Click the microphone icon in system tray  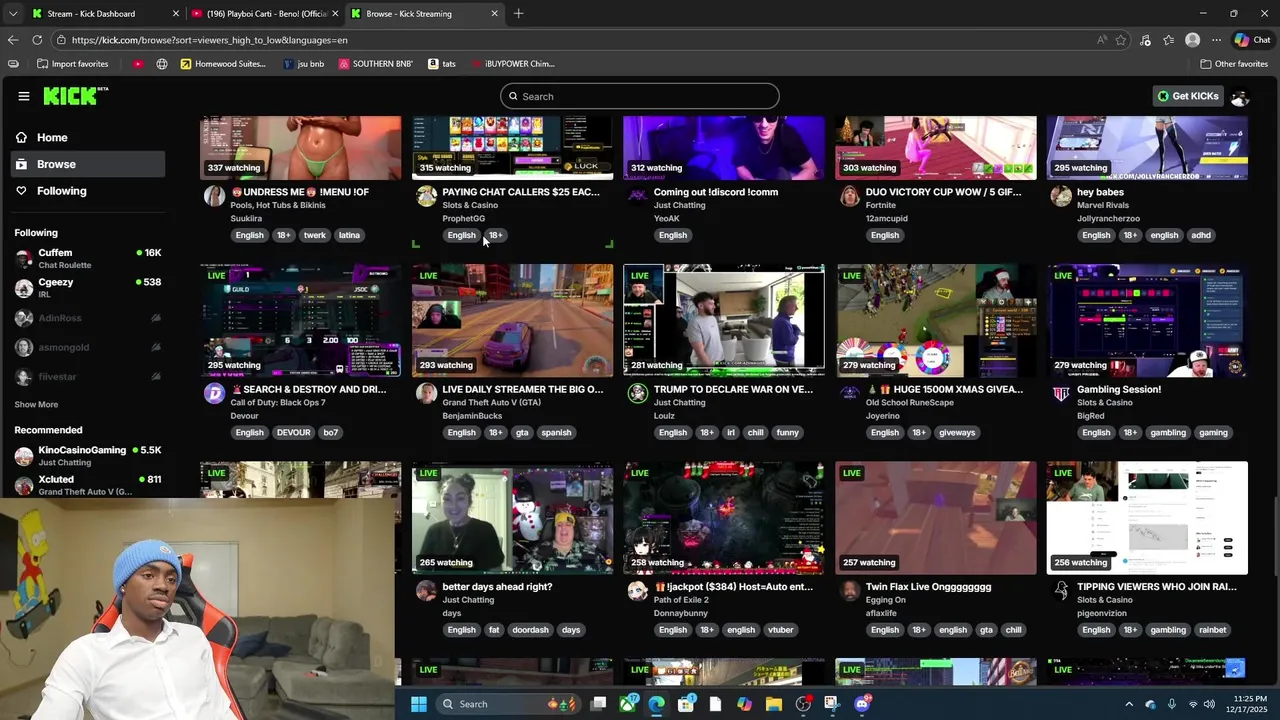(x=1171, y=704)
